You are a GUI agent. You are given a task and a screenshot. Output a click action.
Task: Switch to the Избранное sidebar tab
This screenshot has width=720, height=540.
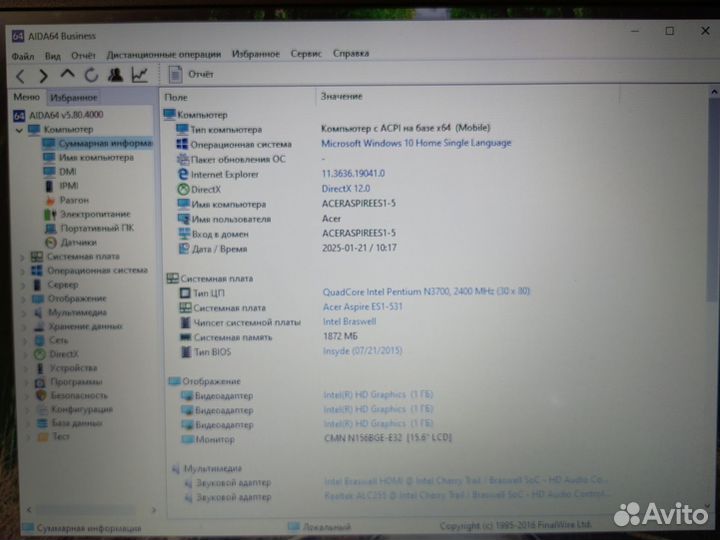pyautogui.click(x=73, y=97)
